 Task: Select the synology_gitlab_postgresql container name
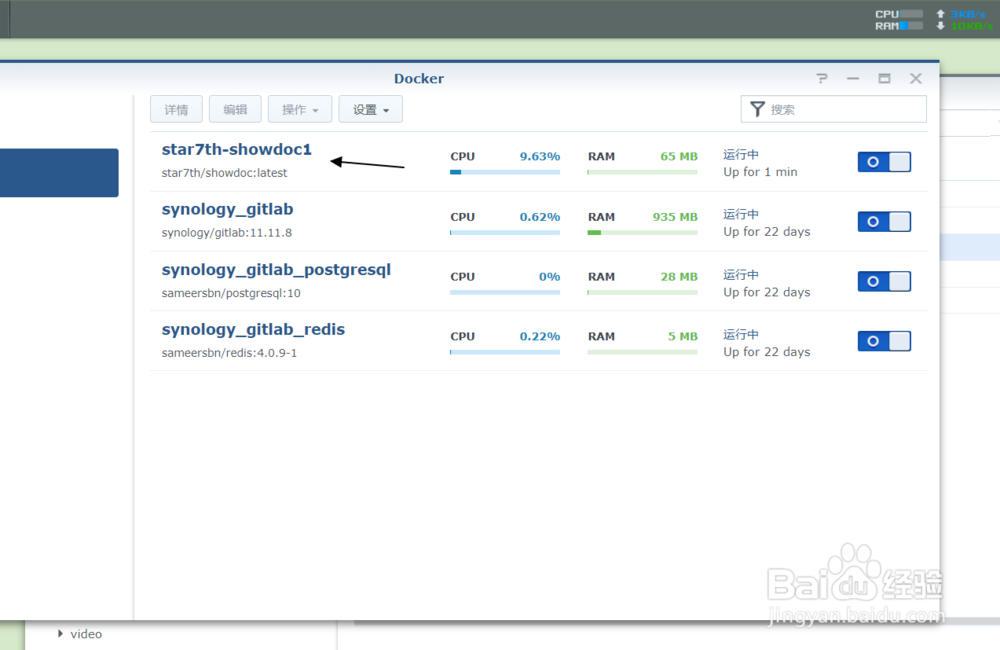[276, 270]
